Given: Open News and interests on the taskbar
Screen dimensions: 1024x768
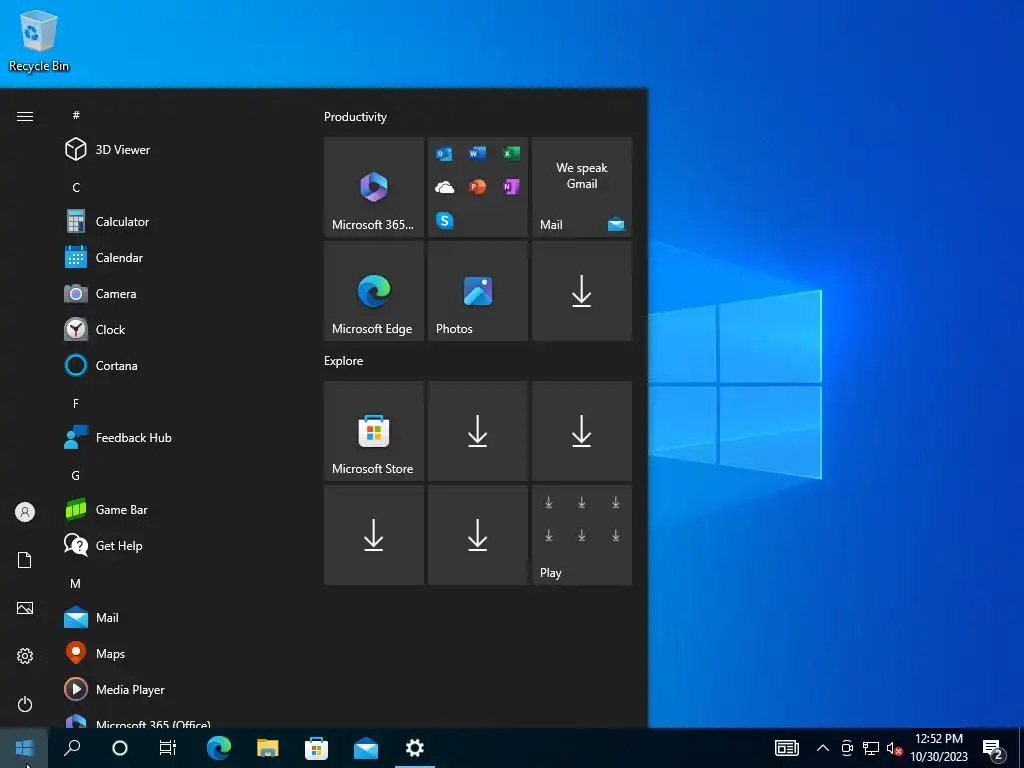Looking at the screenshot, I should (787, 748).
